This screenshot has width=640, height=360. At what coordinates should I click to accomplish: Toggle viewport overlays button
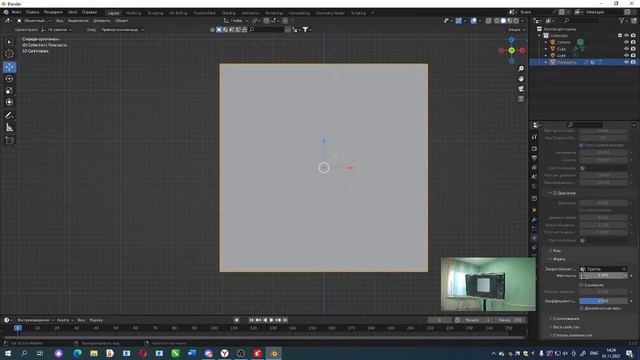(473, 20)
